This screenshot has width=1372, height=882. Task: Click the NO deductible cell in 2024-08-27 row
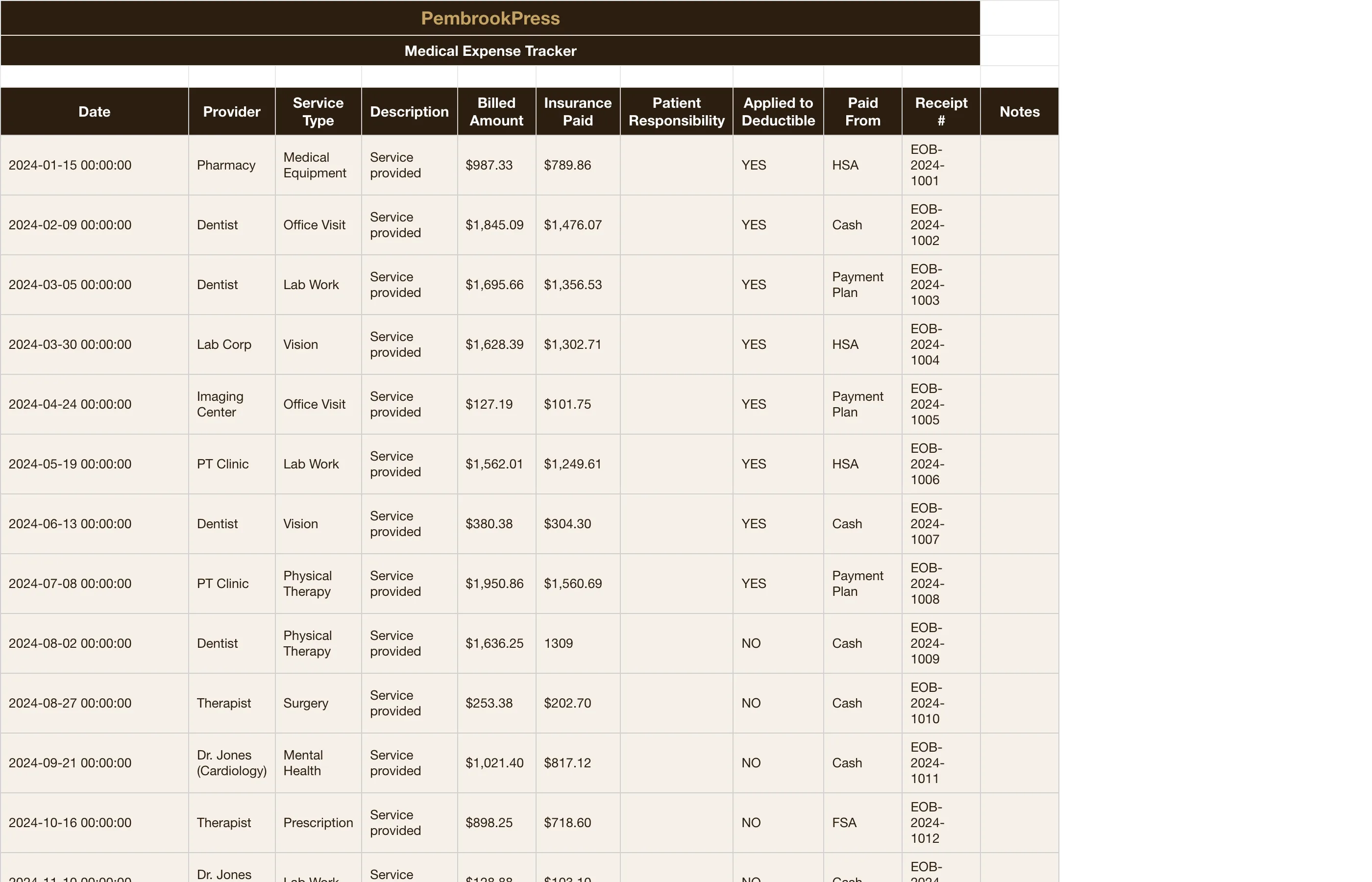tap(778, 703)
